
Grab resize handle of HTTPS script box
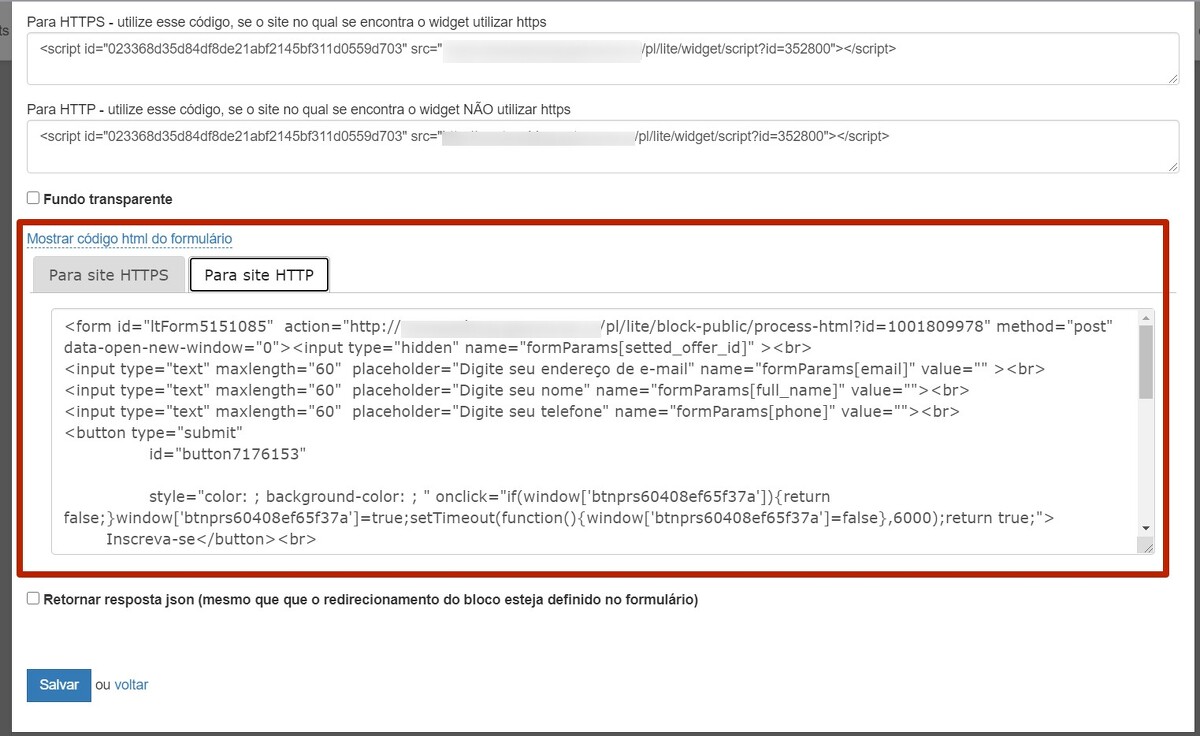[1172, 78]
